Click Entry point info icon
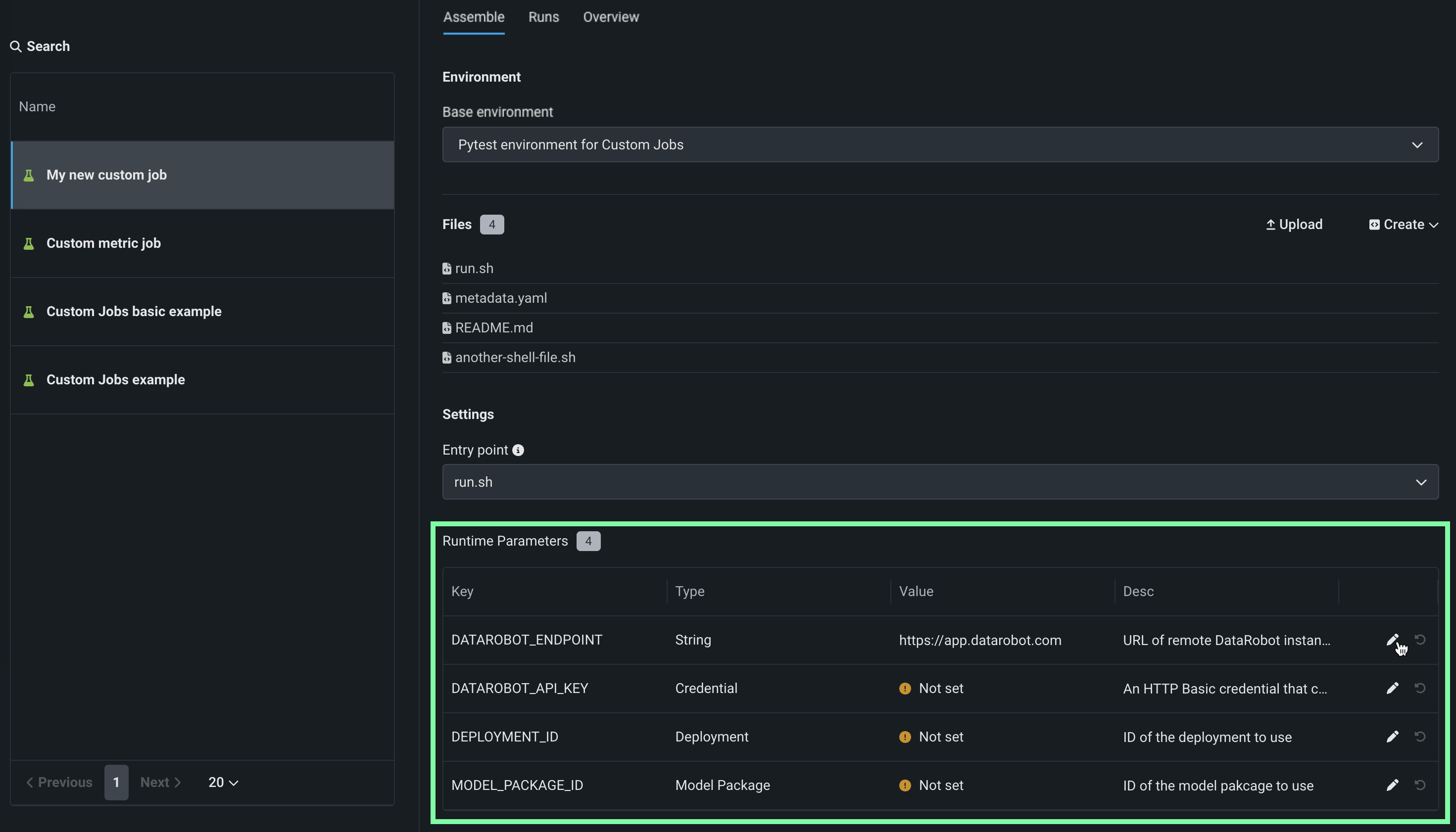This screenshot has height=832, width=1456. click(518, 450)
